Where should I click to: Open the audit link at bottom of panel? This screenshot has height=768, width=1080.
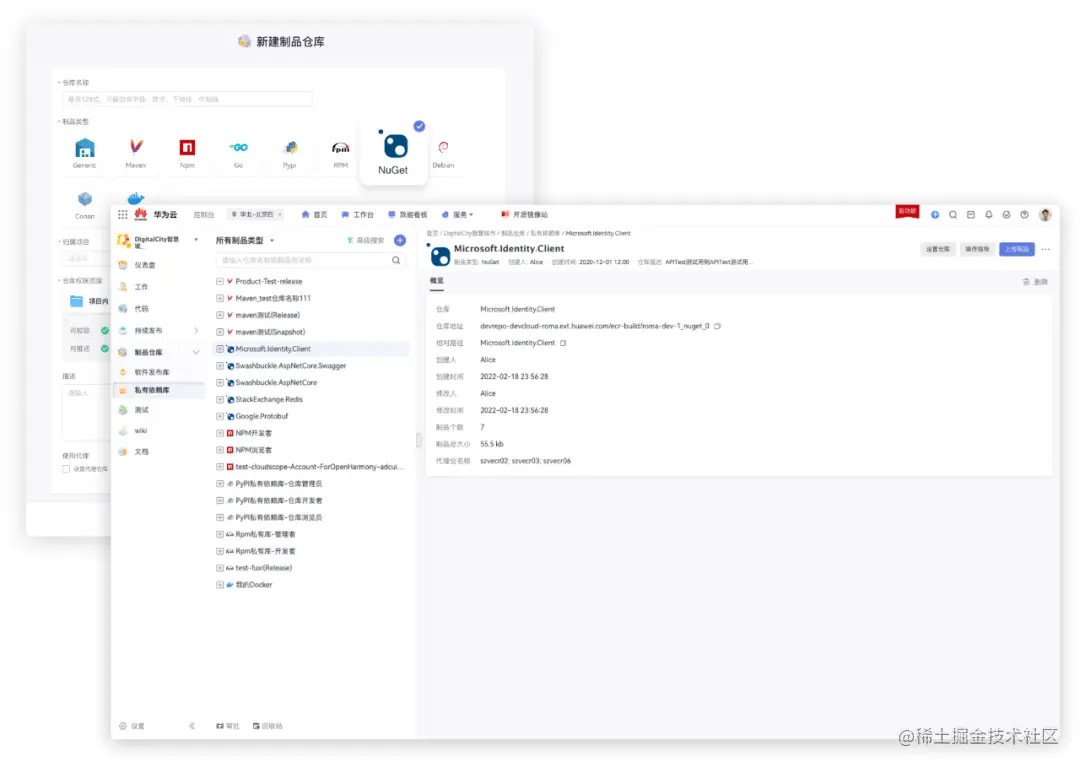click(x=227, y=726)
